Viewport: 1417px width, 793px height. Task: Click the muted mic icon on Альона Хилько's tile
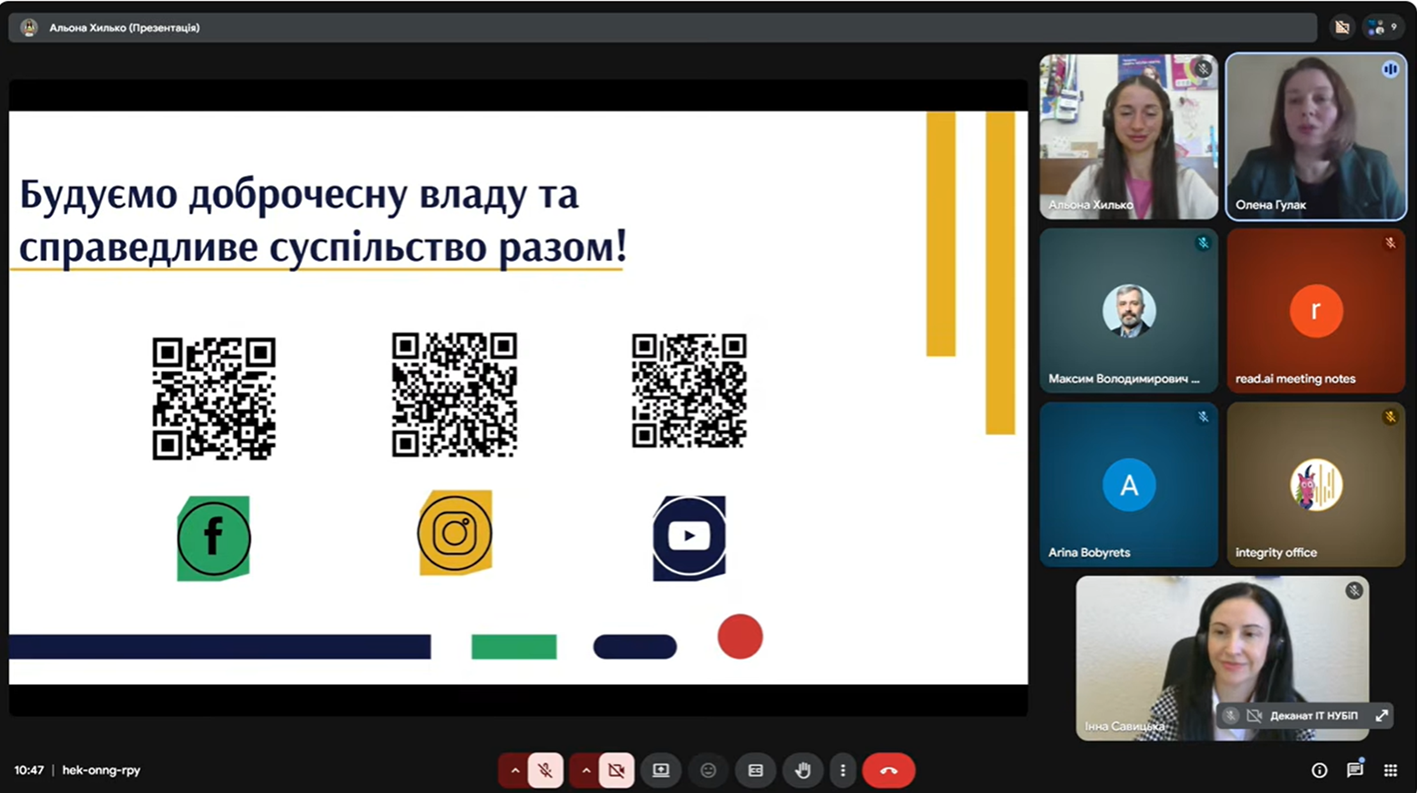pyautogui.click(x=1203, y=69)
